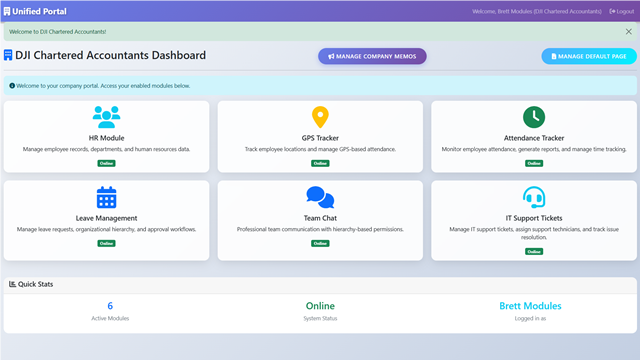The image size is (640, 360).
Task: Click 'Monitor employee attendance' description
Action: pyautogui.click(x=534, y=149)
